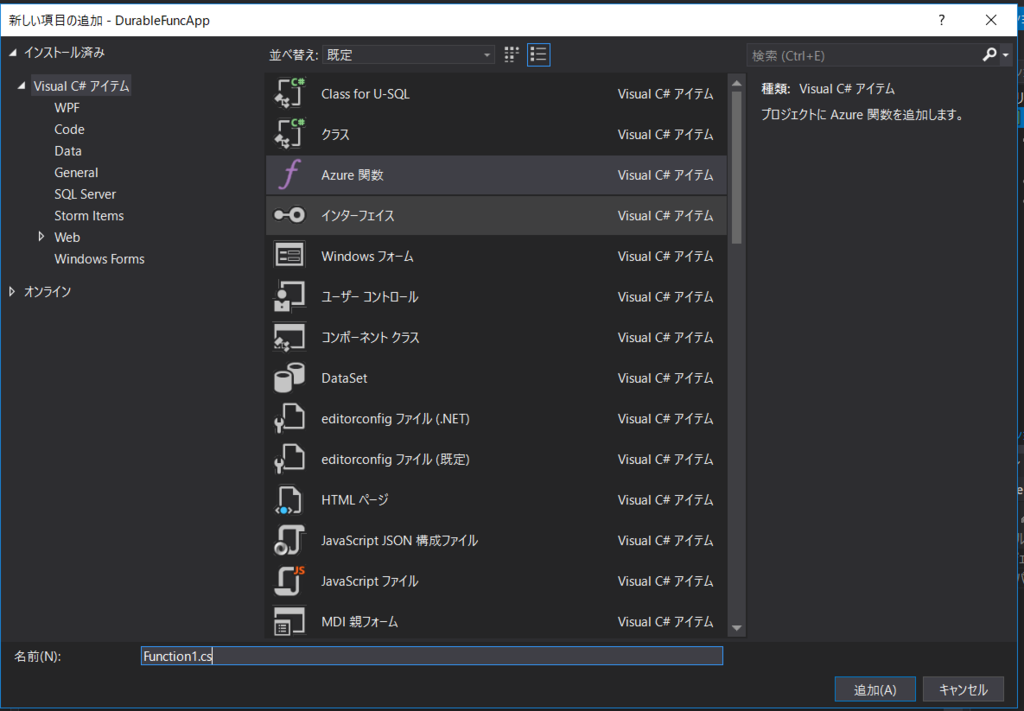Click the HTML ページ template icon
The width and height of the screenshot is (1024, 711).
[289, 499]
